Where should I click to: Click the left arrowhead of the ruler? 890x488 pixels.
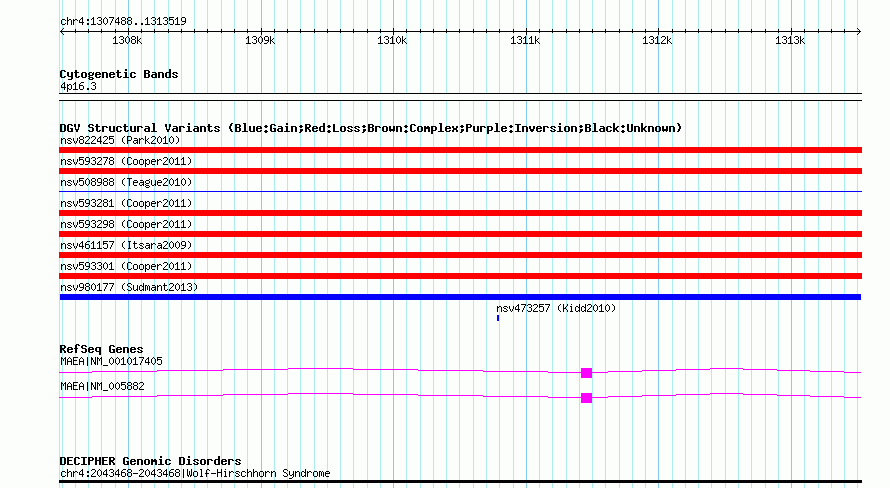point(62,31)
